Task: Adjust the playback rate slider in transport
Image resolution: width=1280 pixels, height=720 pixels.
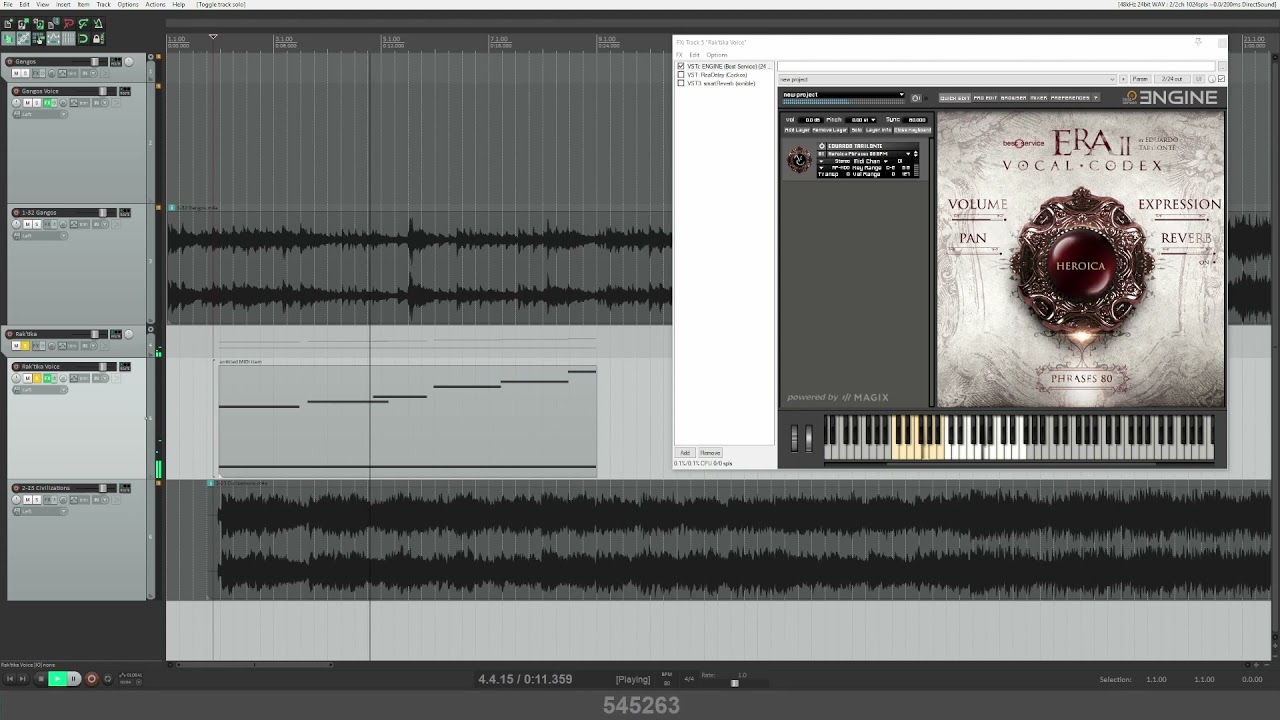Action: (735, 683)
